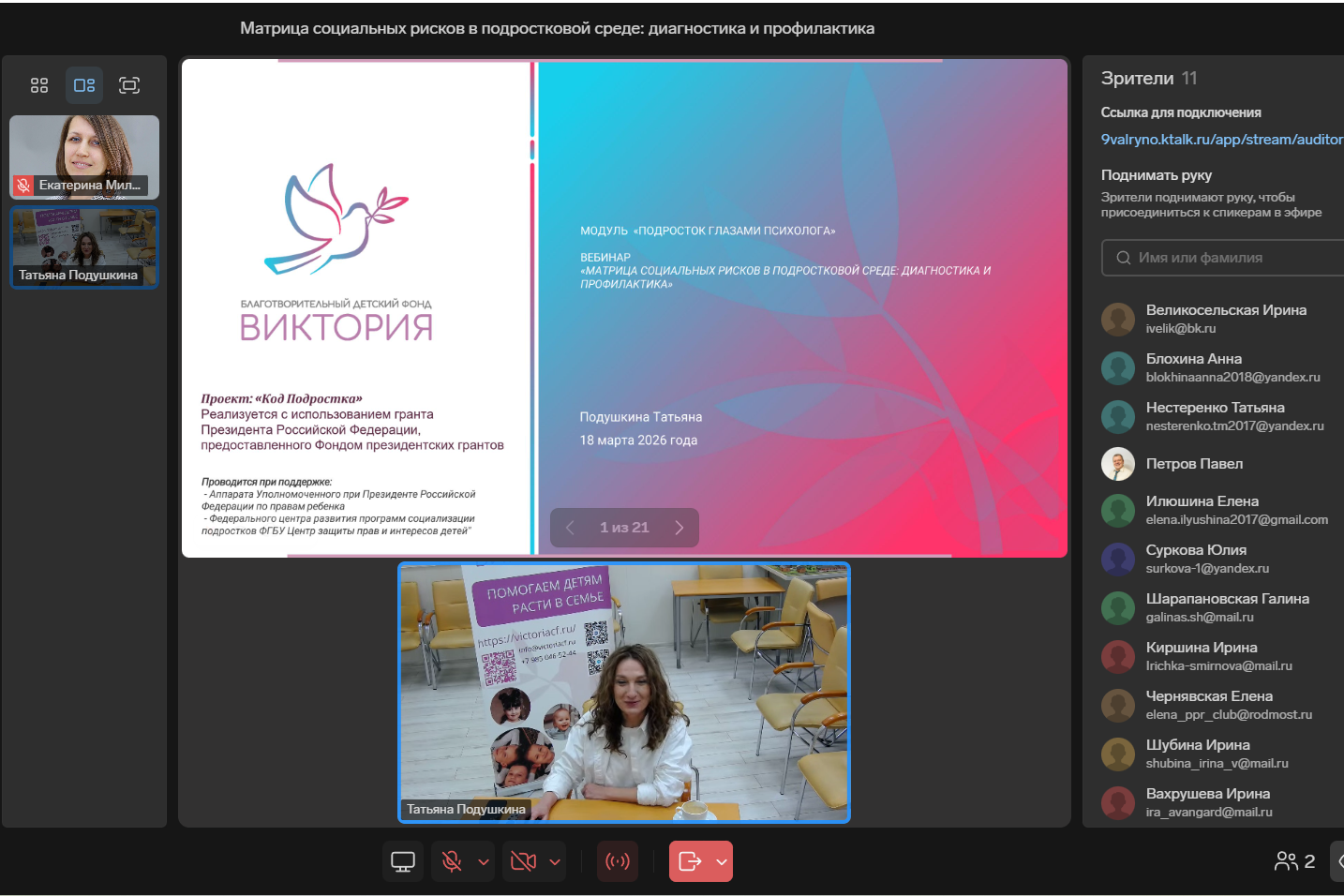1344x896 pixels.
Task: Click Петров Павел's profile avatar
Action: pyautogui.click(x=1117, y=464)
